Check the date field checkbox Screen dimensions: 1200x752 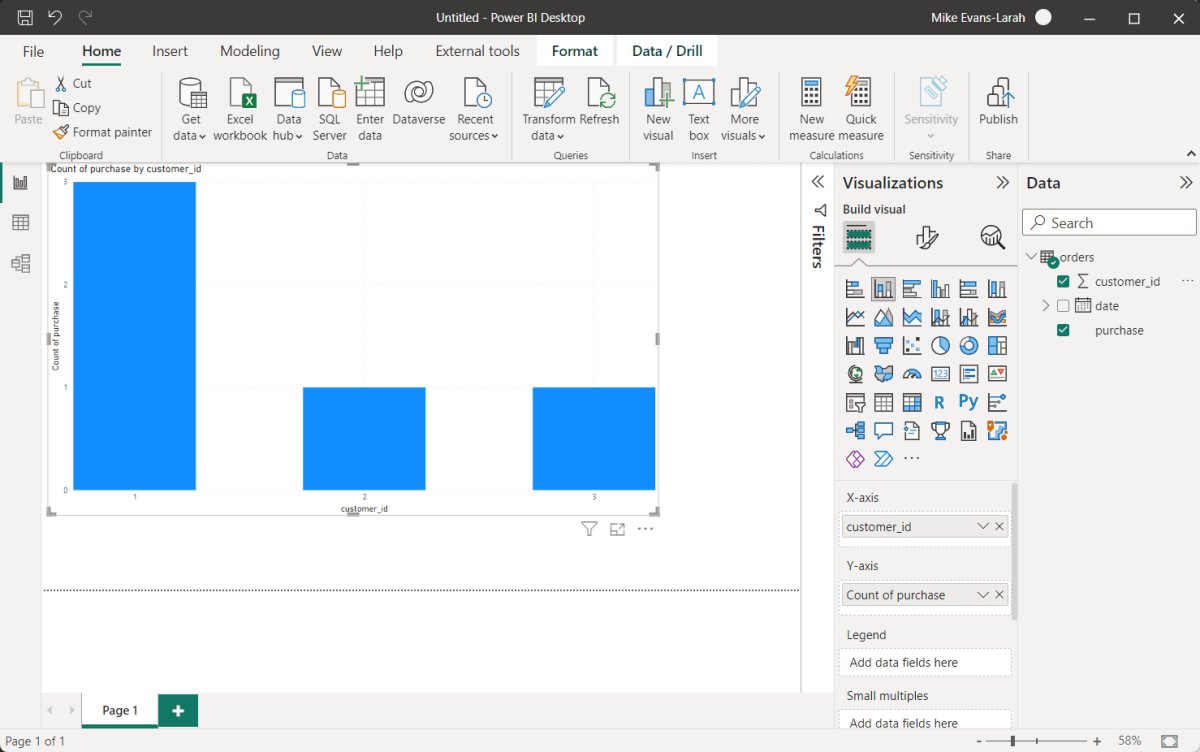point(1063,306)
